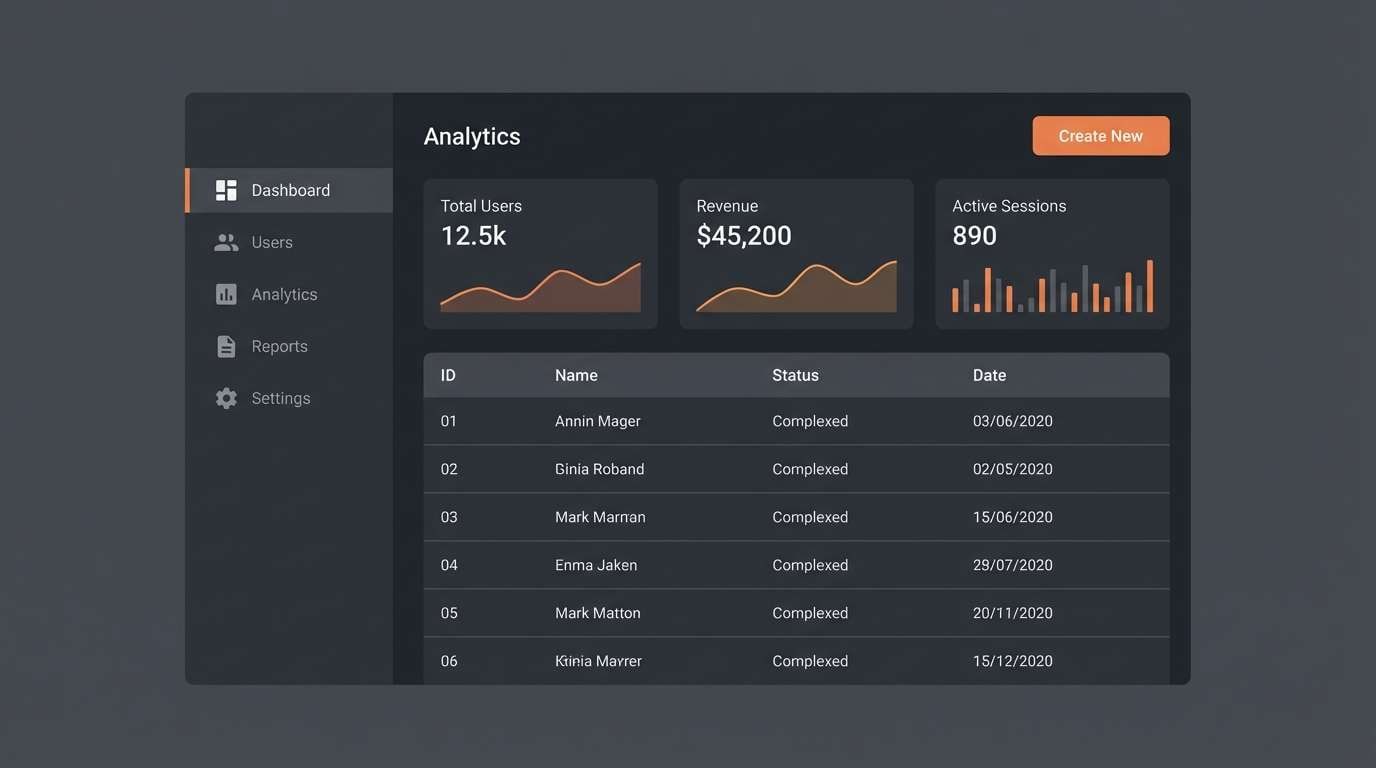Select the date for Enma Jaken

[x=1013, y=564]
